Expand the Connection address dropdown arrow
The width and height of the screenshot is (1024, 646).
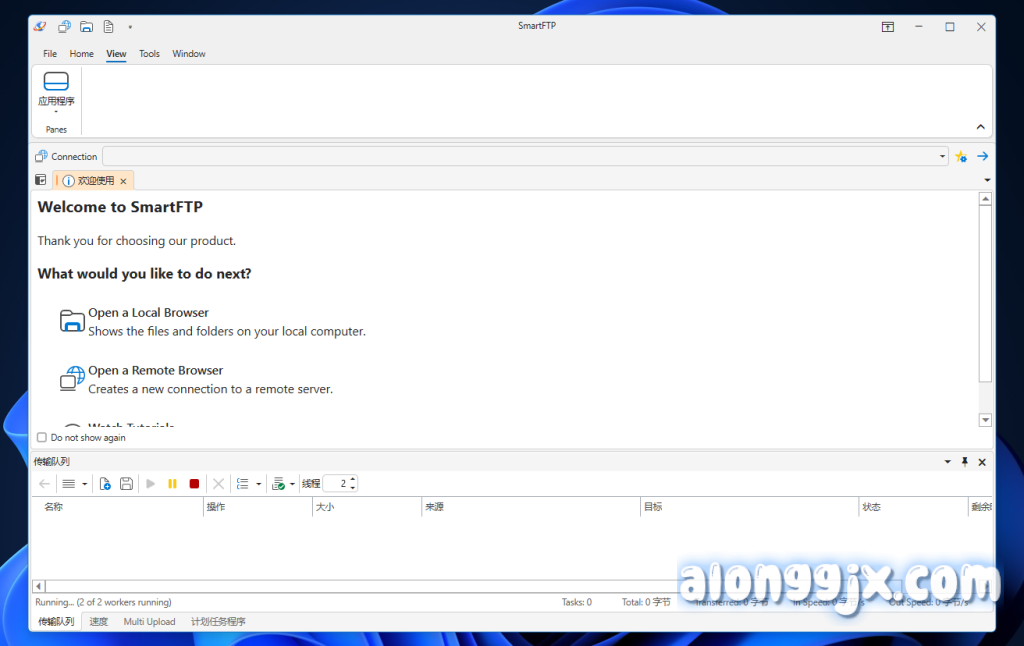(942, 157)
